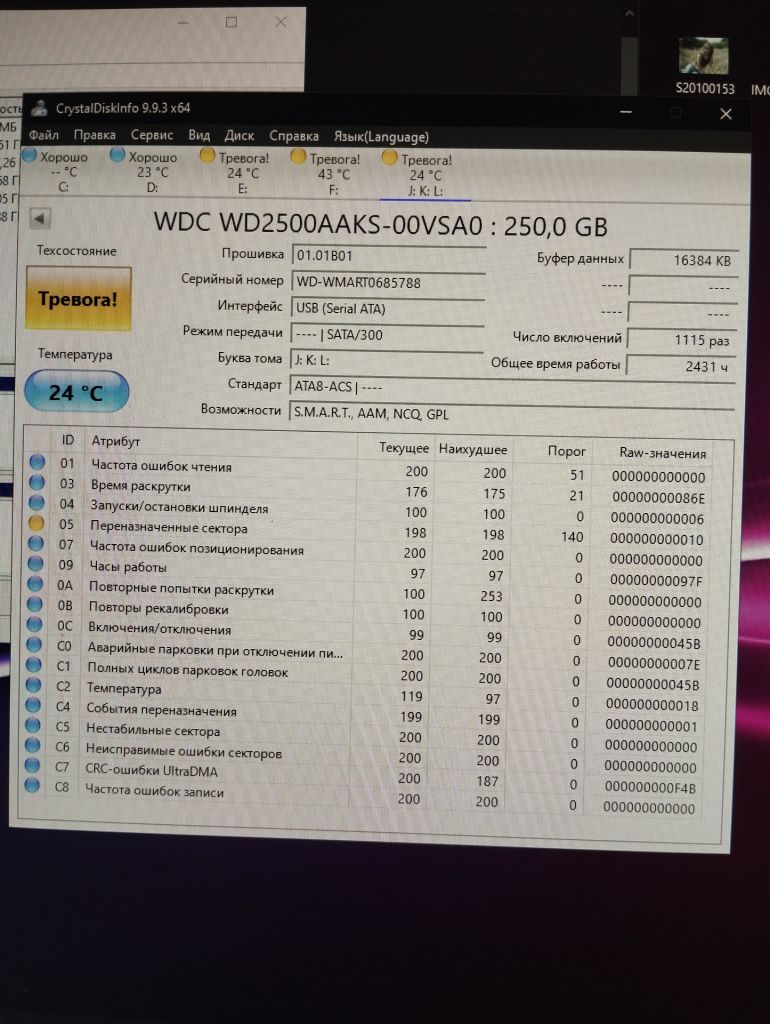This screenshot has height=1024, width=770.
Task: Select the Переназначенные сектора attribute text
Action: coord(168,527)
